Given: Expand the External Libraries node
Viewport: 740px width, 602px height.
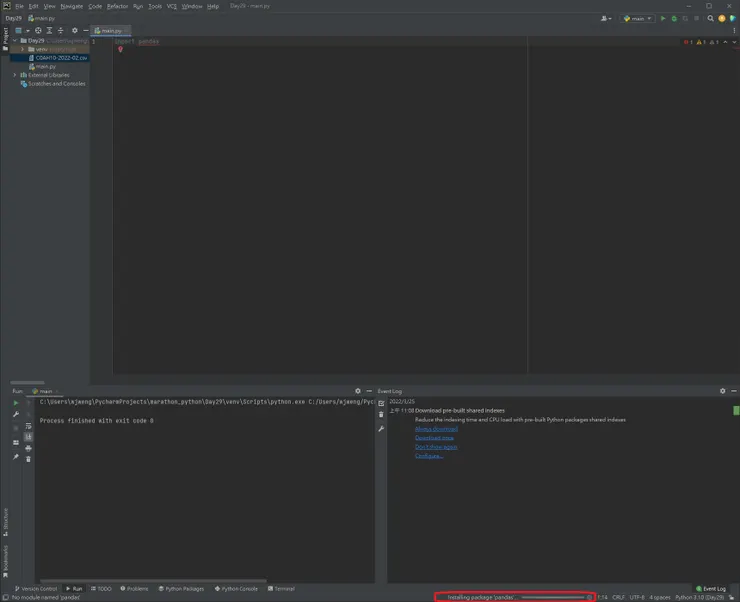Looking at the screenshot, I should click(15, 75).
